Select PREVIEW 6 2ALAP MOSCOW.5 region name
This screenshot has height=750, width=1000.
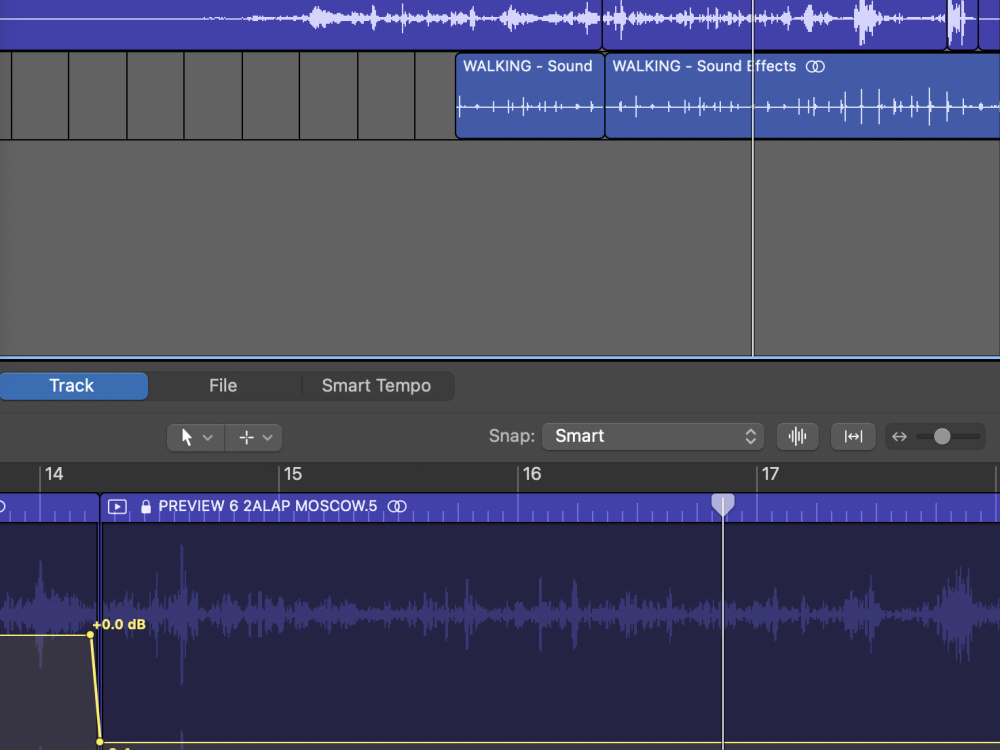pyautogui.click(x=268, y=506)
